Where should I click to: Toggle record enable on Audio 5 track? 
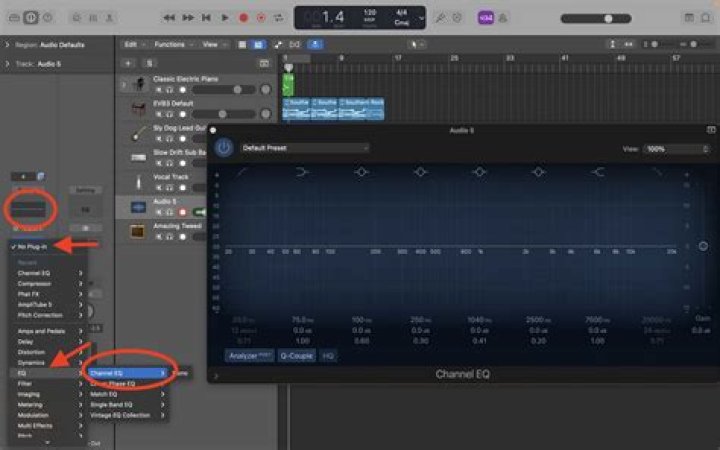[x=182, y=212]
